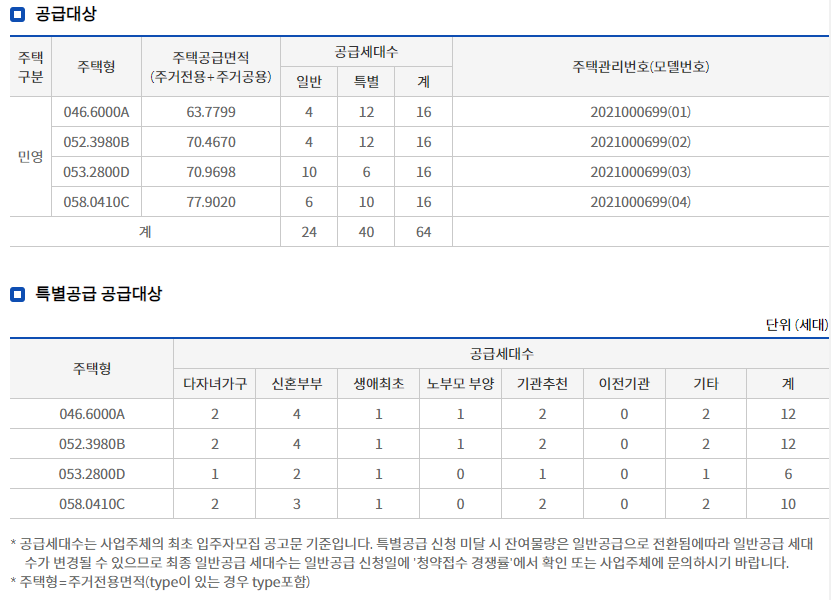Click special supply total 6 for 053.2800D
Viewport: 831px width, 600px height.
point(788,474)
